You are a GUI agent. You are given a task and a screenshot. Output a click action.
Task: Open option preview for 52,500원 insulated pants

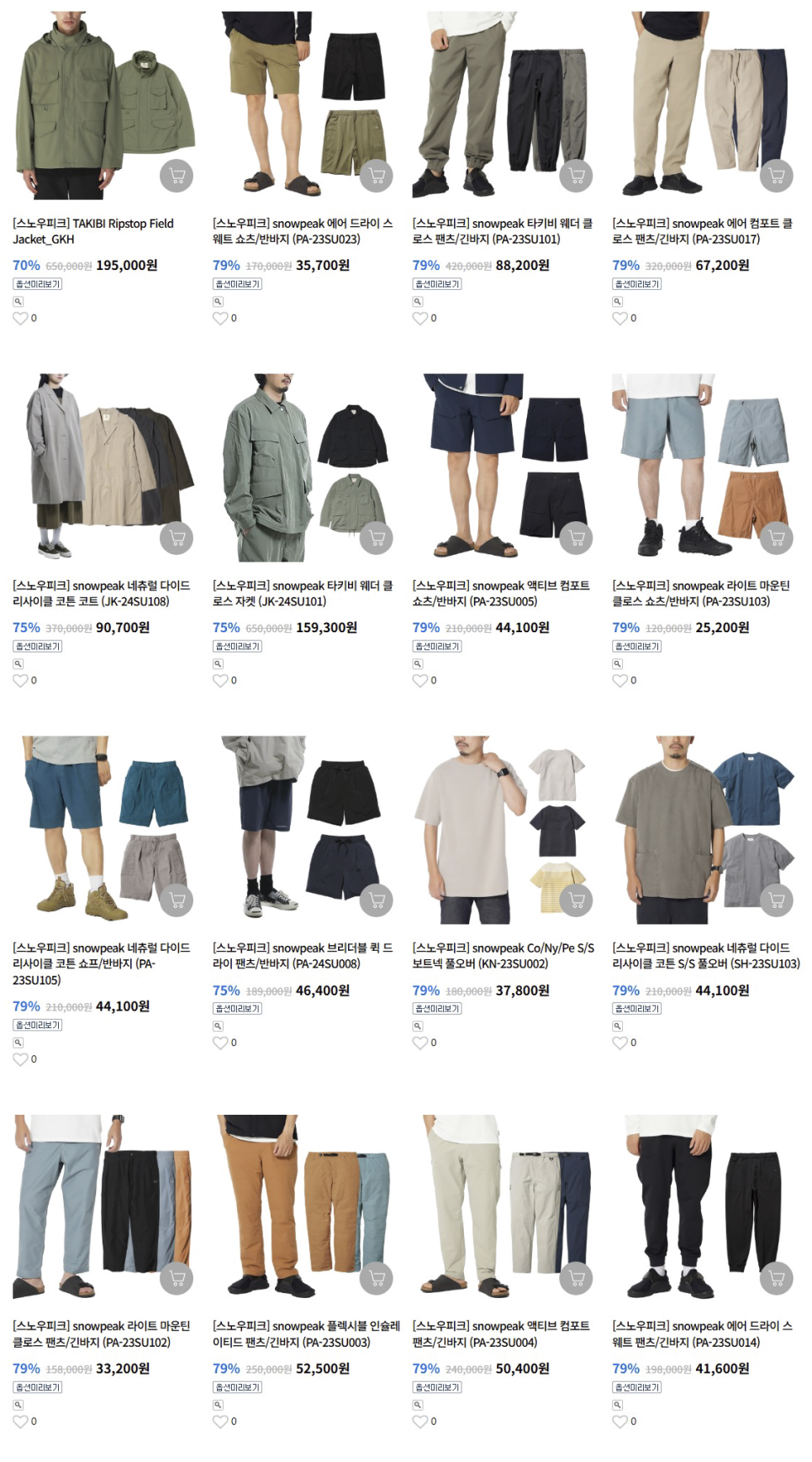[x=237, y=1387]
